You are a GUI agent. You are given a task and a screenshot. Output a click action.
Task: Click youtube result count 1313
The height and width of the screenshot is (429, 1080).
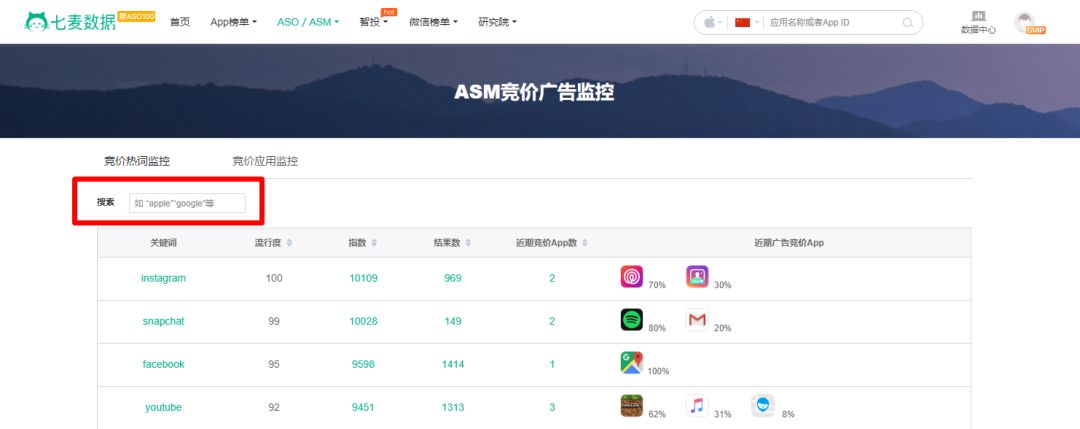(x=453, y=407)
